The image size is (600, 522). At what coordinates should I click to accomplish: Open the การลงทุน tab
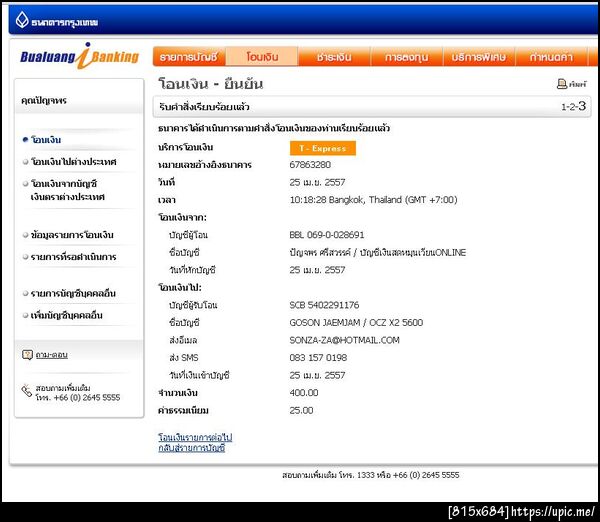406,57
